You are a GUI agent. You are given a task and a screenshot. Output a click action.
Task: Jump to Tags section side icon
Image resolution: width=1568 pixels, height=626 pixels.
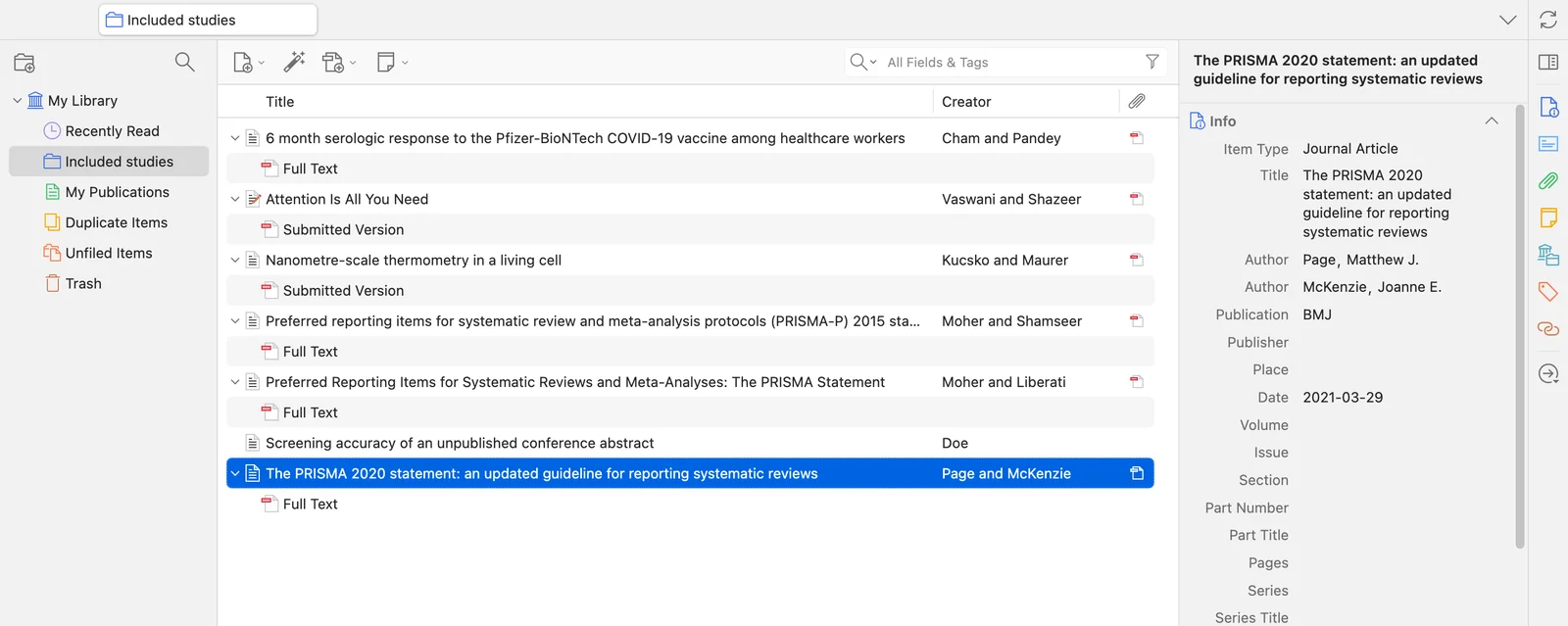tap(1548, 291)
